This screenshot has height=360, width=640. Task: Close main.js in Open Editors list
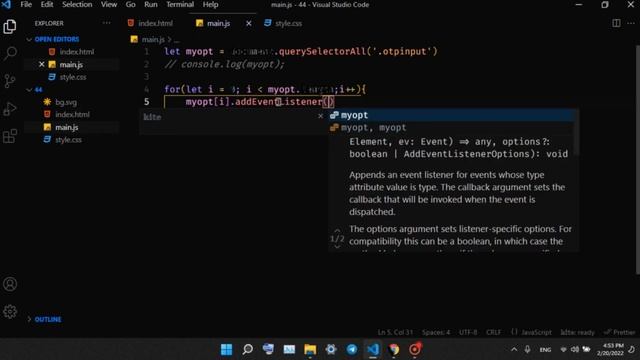pyautogui.click(x=42, y=64)
